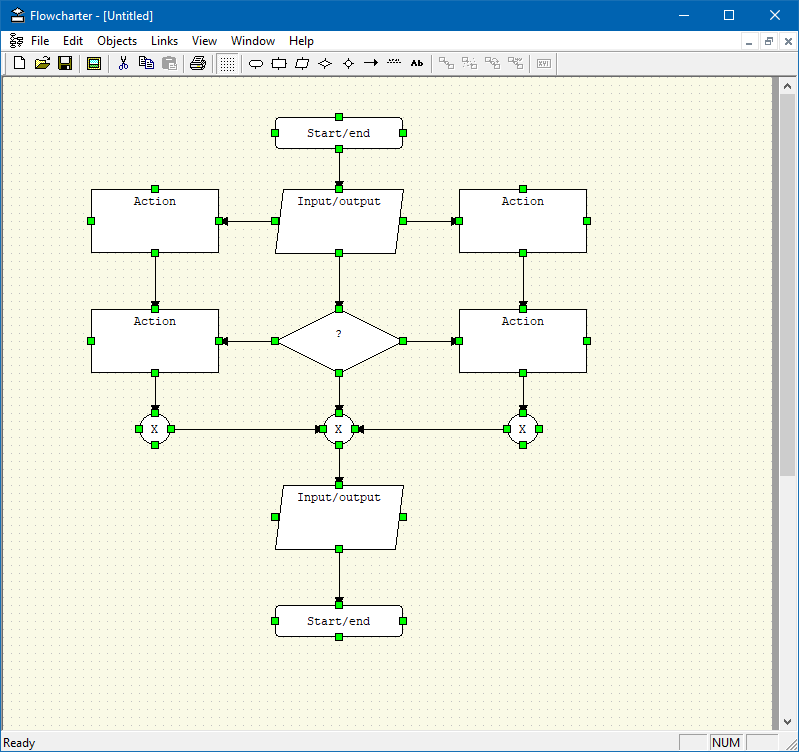The width and height of the screenshot is (799, 752).
Task: Open the View menu
Action: pos(204,41)
